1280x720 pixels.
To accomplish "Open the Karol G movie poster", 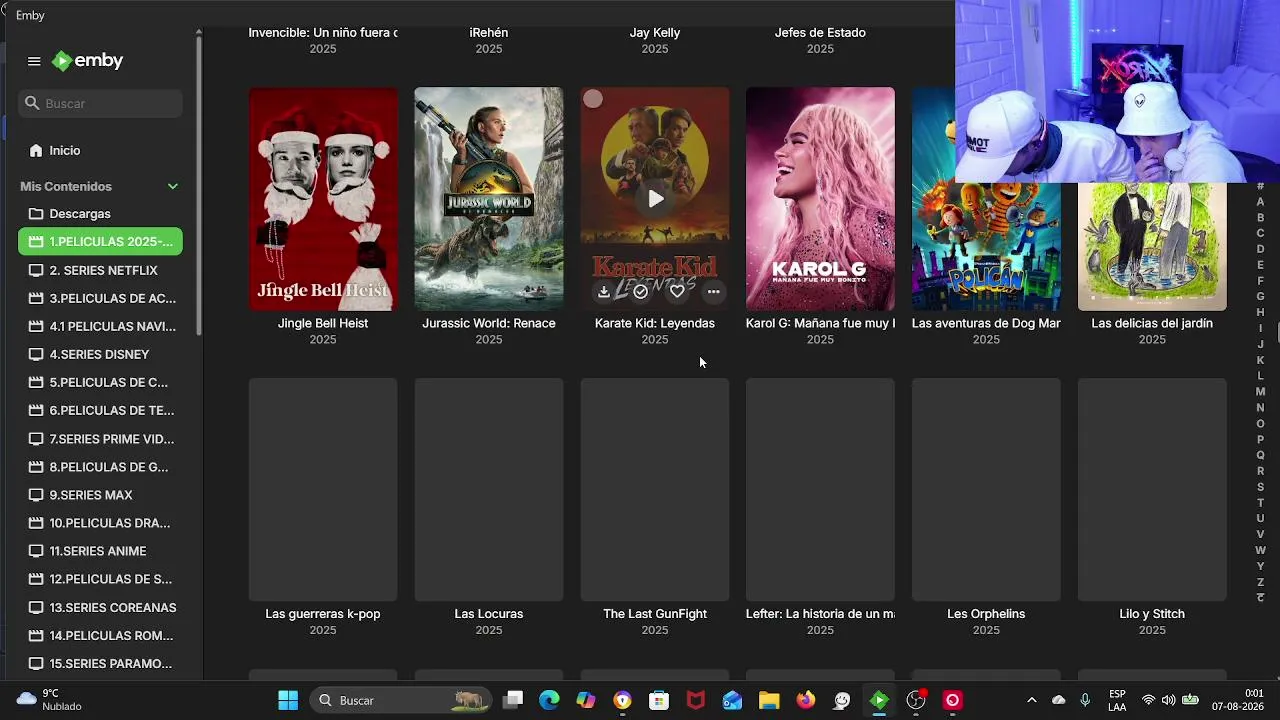I will [820, 199].
